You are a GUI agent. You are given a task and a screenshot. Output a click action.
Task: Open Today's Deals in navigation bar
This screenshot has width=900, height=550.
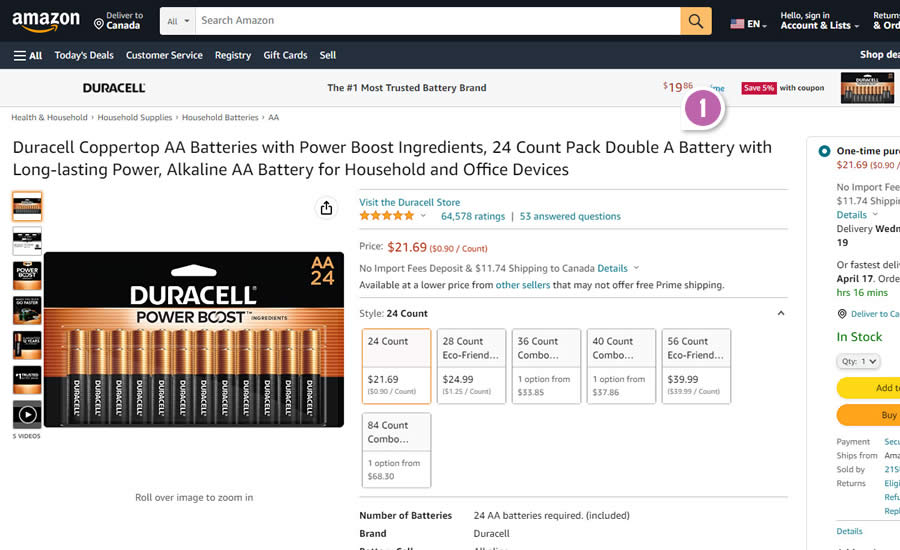tap(84, 56)
